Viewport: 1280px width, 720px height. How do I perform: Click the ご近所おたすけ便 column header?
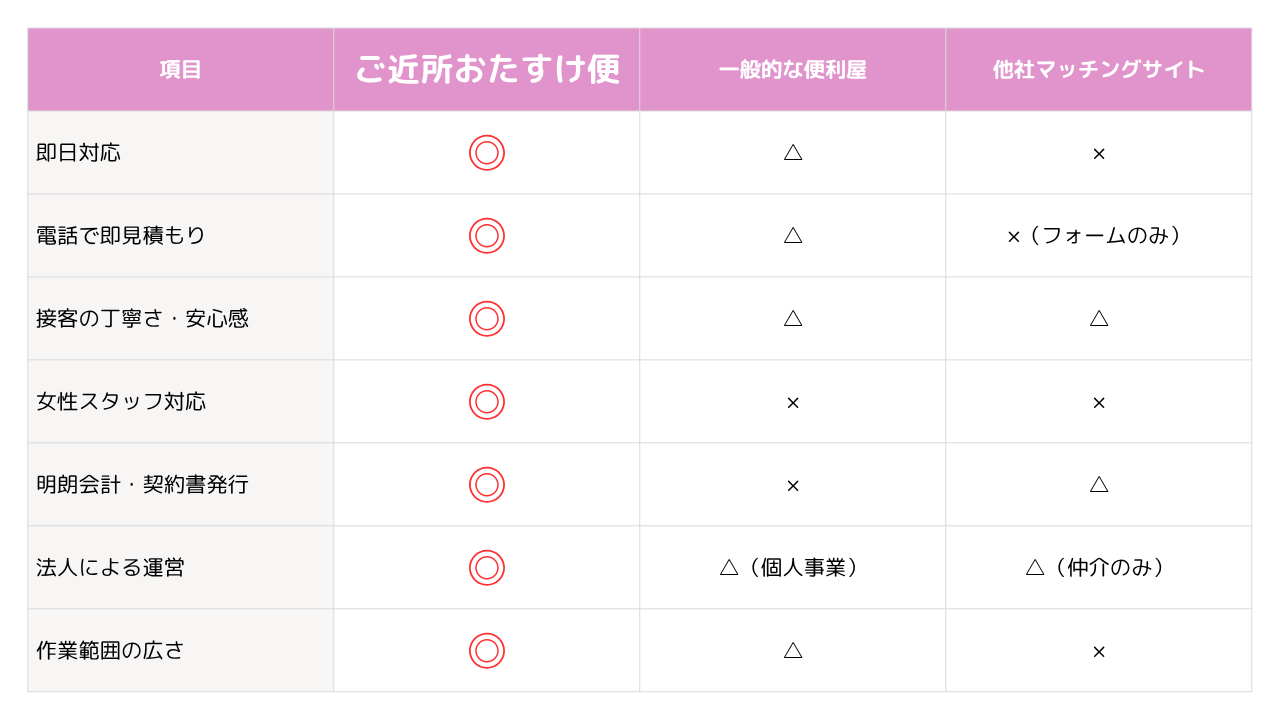(x=487, y=70)
